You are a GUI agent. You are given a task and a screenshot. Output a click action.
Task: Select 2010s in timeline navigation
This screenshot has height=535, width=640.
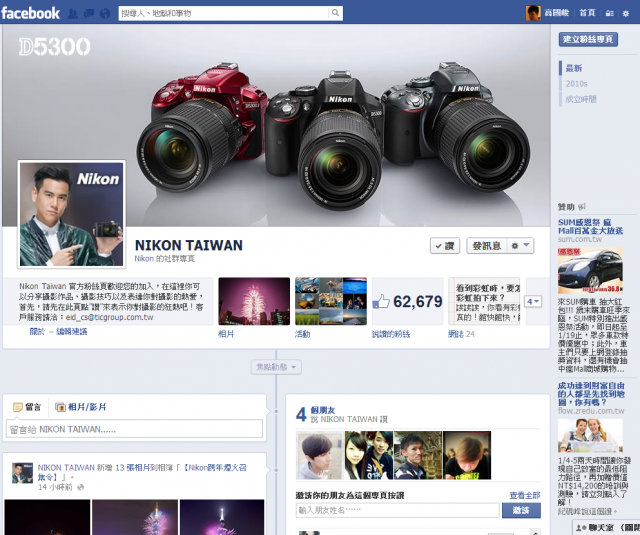[576, 84]
